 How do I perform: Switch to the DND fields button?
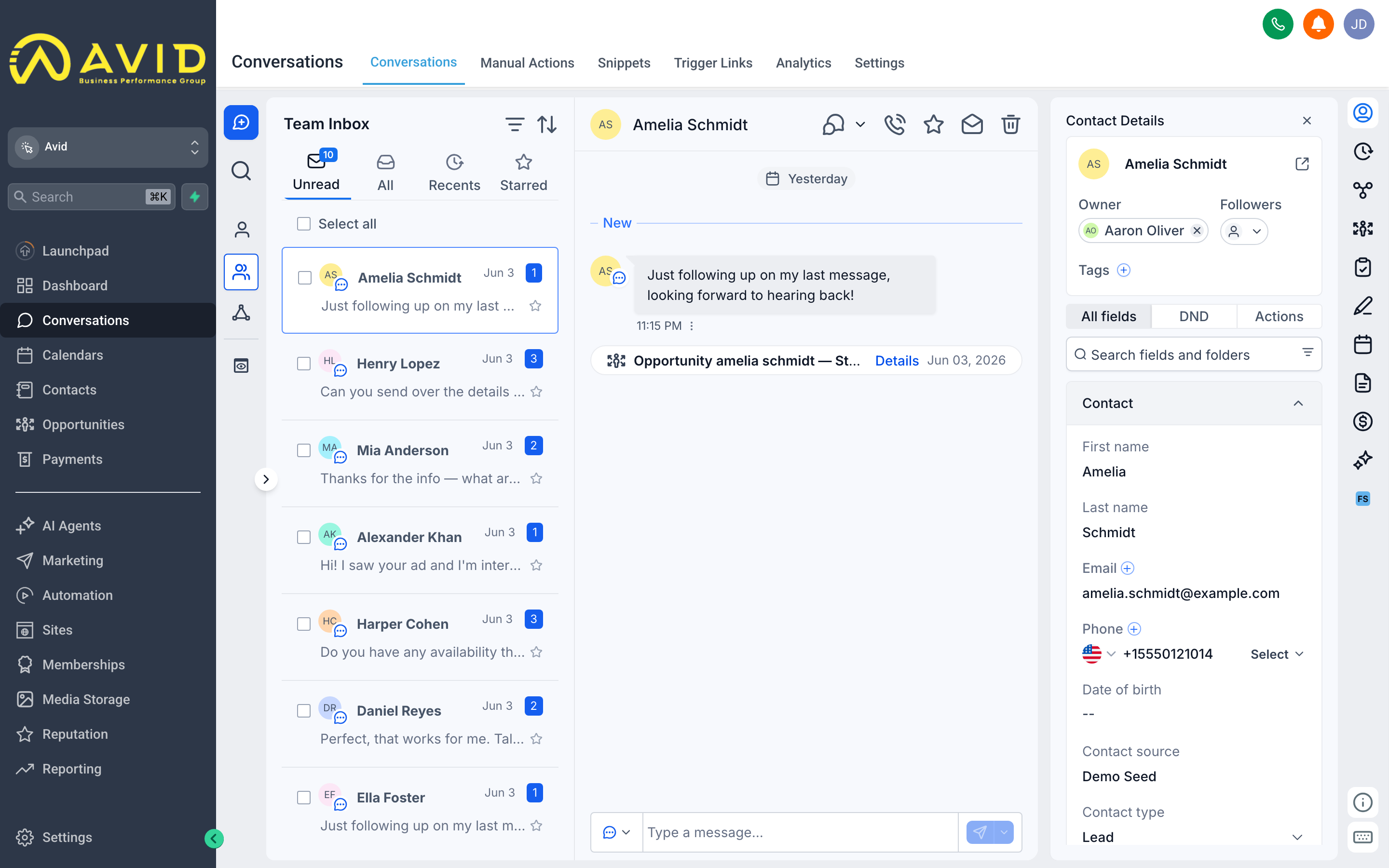(x=1193, y=316)
